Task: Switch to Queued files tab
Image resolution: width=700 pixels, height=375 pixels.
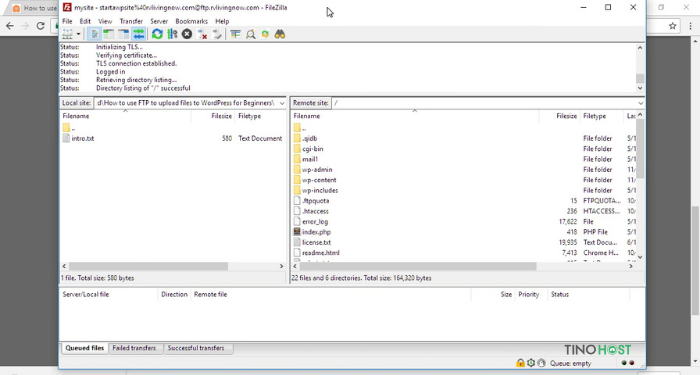Action: 84,348
